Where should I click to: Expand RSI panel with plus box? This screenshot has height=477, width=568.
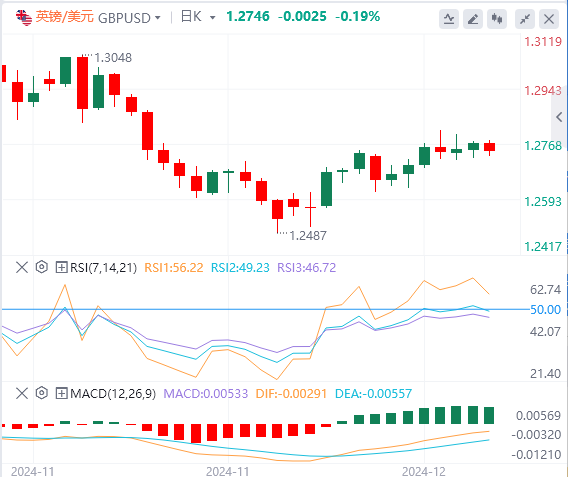[x=61, y=268]
